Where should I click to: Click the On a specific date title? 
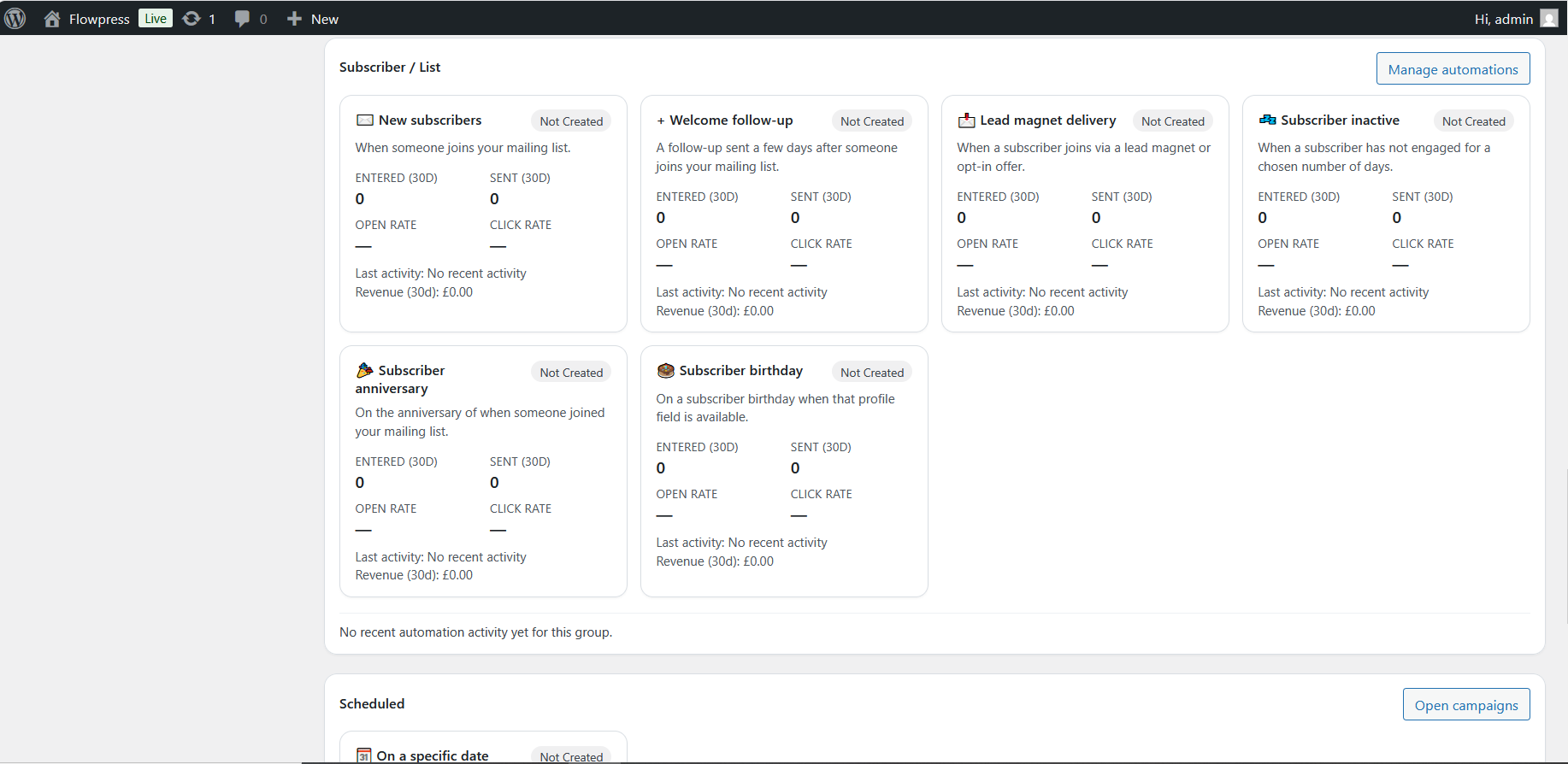[x=433, y=756]
